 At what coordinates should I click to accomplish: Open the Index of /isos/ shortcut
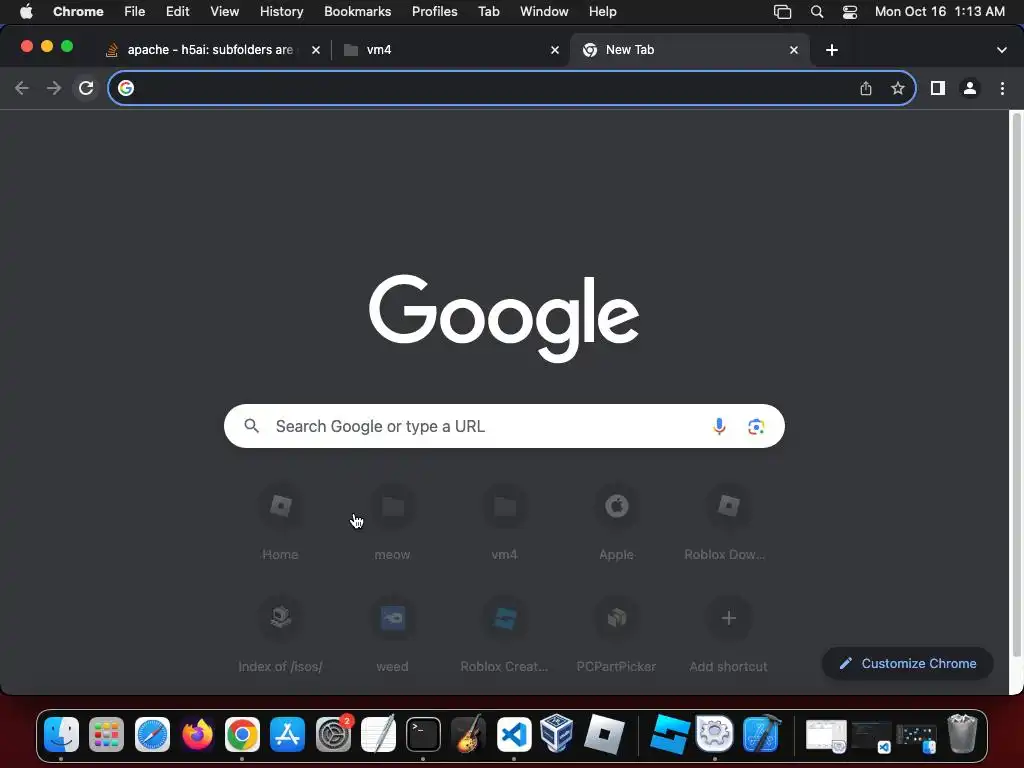[280, 635]
